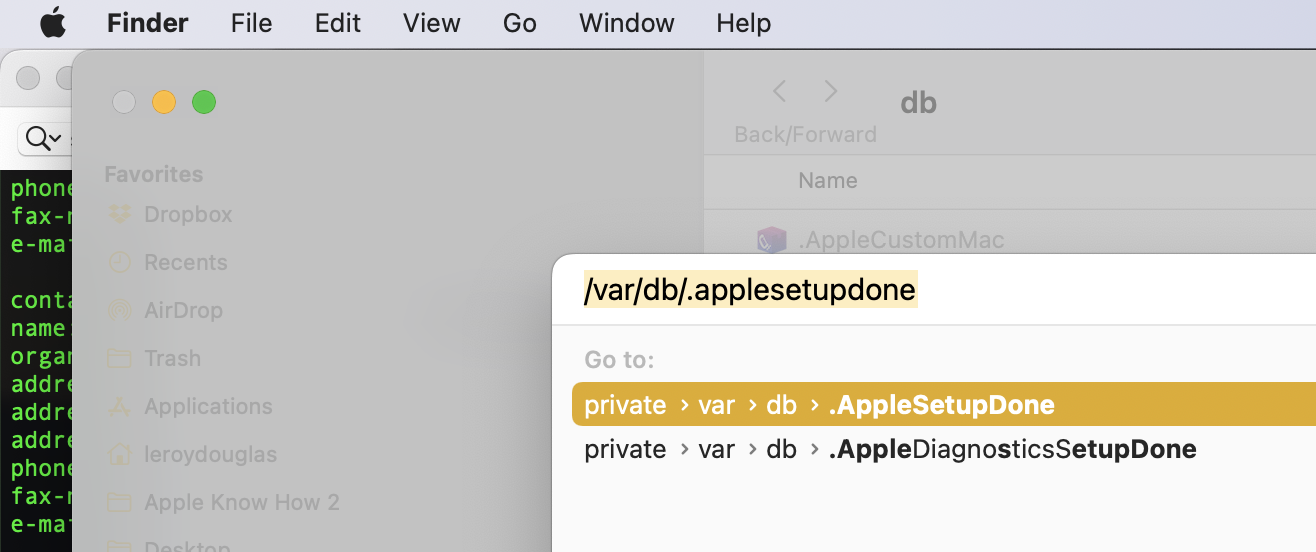
Task: Click the db window title
Action: [x=919, y=103]
